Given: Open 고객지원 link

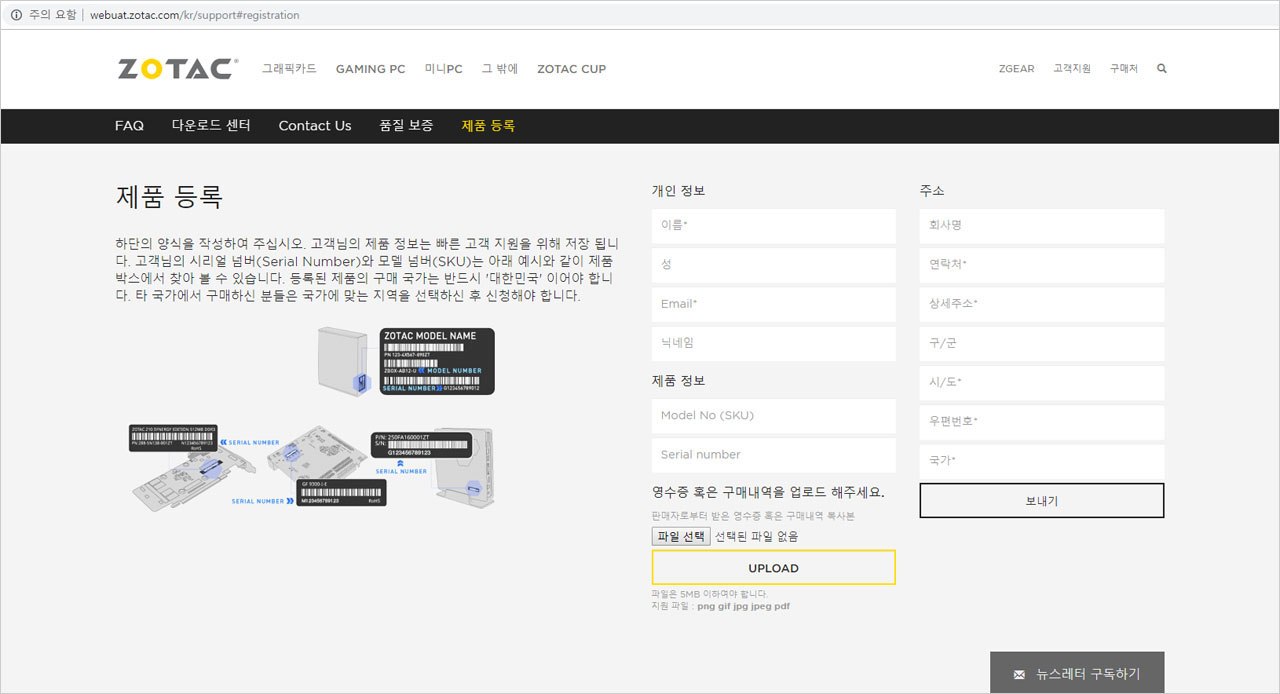Looking at the screenshot, I should point(1072,69).
